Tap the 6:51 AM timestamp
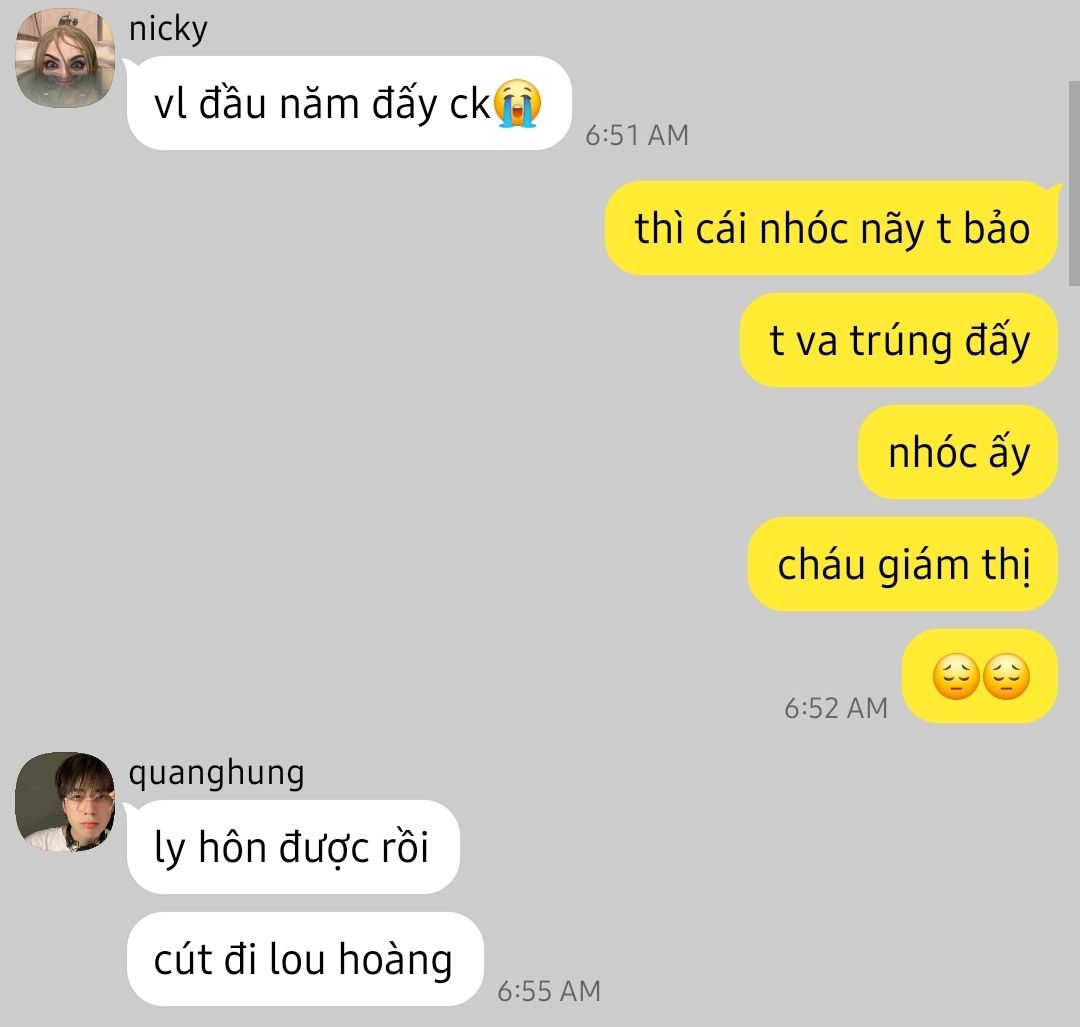Screen dimensions: 1080x1027 [x=637, y=135]
